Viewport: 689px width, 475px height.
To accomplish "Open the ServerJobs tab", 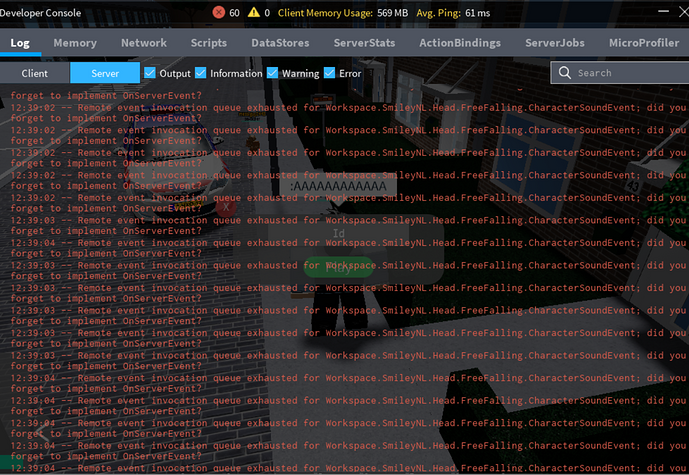I will coord(555,43).
